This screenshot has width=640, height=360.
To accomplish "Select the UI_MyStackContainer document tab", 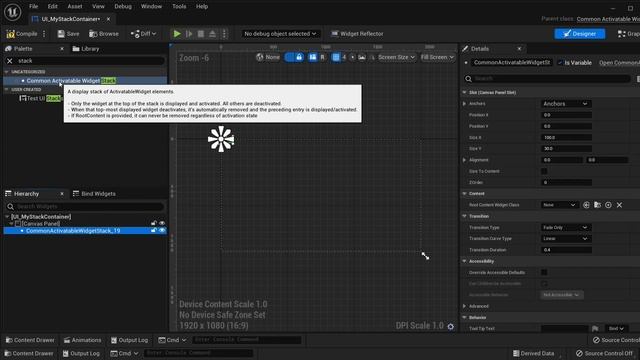I will coord(71,19).
